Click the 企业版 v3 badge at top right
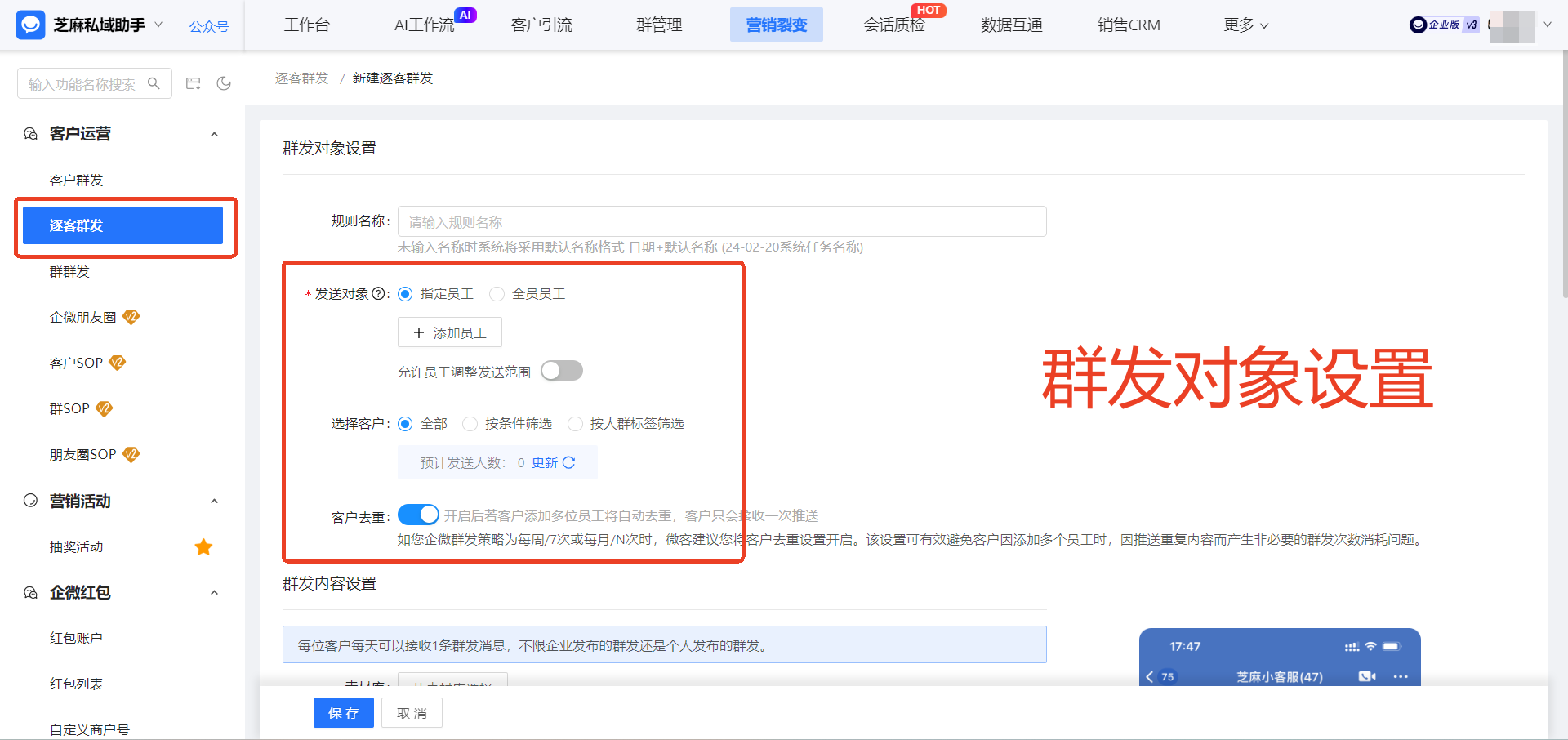Screen dimensions: 1568x740 click(1444, 25)
